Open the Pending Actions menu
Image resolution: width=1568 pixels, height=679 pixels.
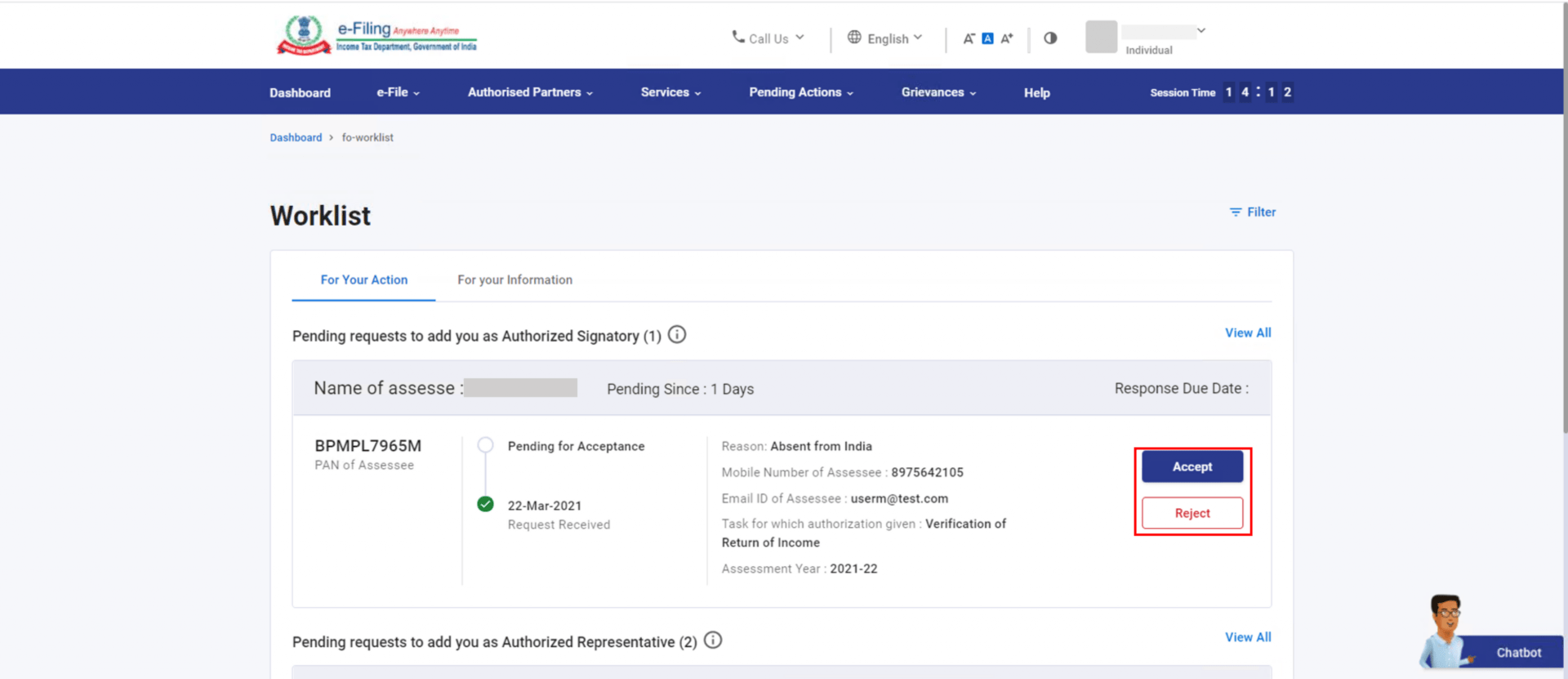(x=800, y=92)
